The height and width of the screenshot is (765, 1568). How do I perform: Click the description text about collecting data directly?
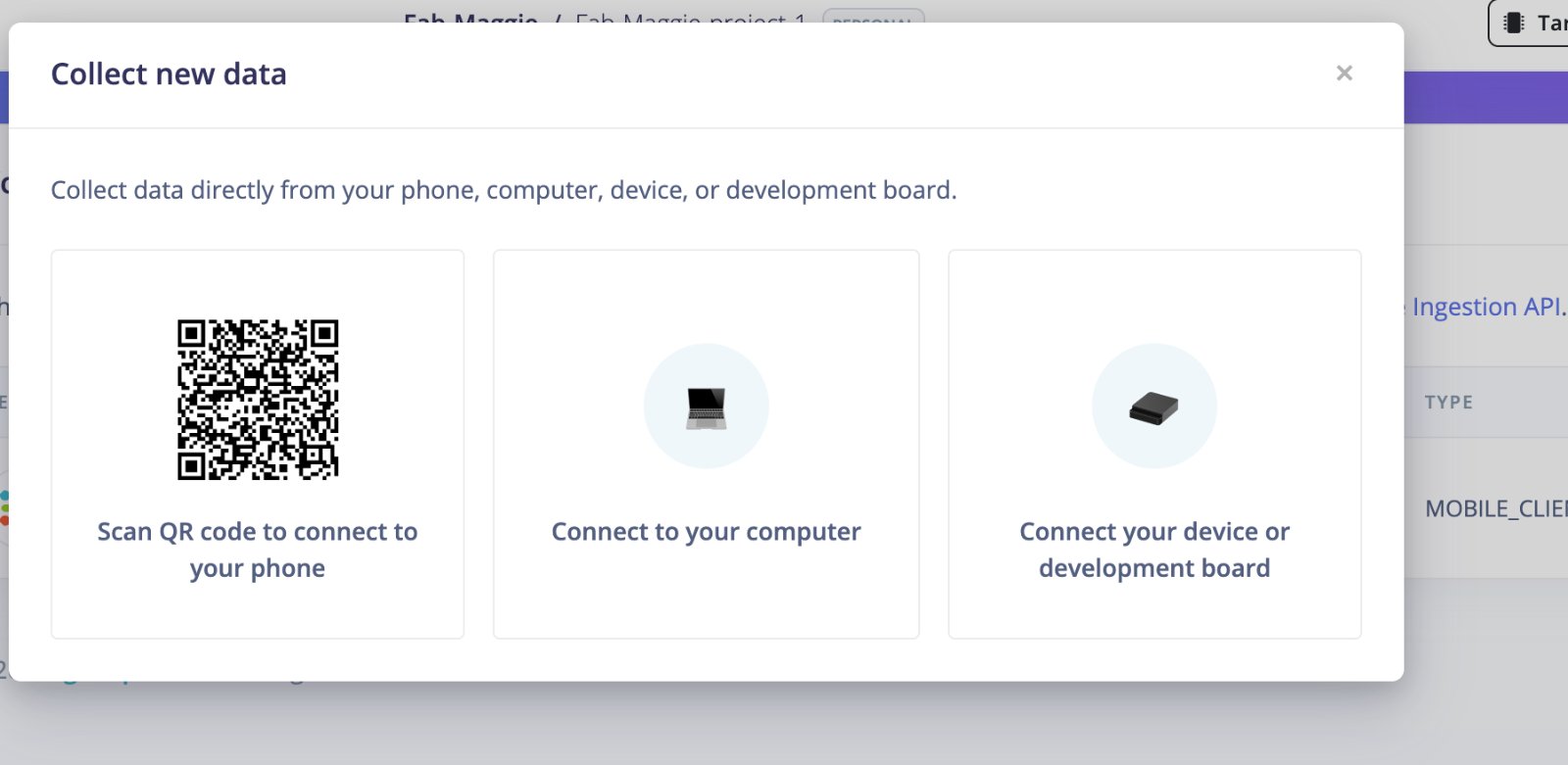pyautogui.click(x=504, y=190)
